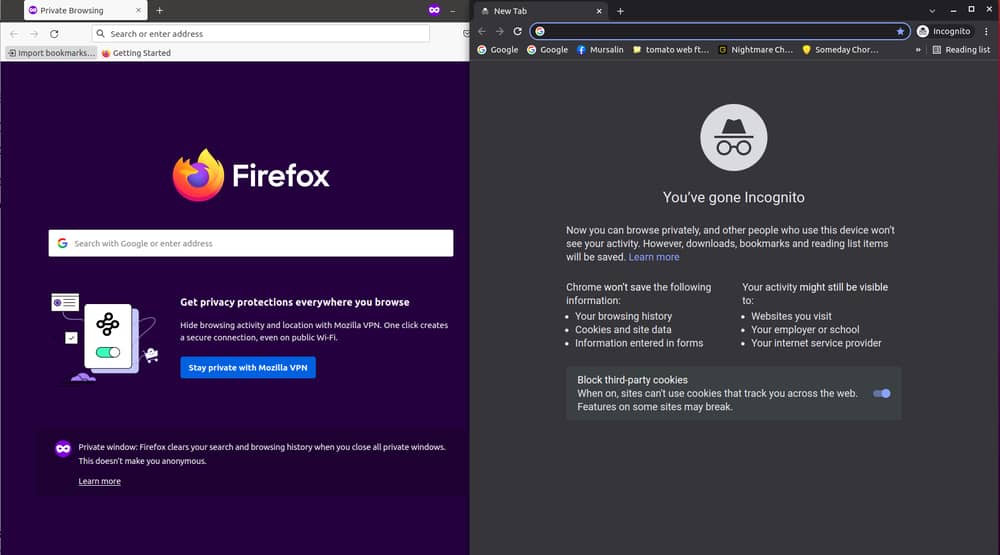Click 'Block third-party cookies' label text

click(x=632, y=380)
